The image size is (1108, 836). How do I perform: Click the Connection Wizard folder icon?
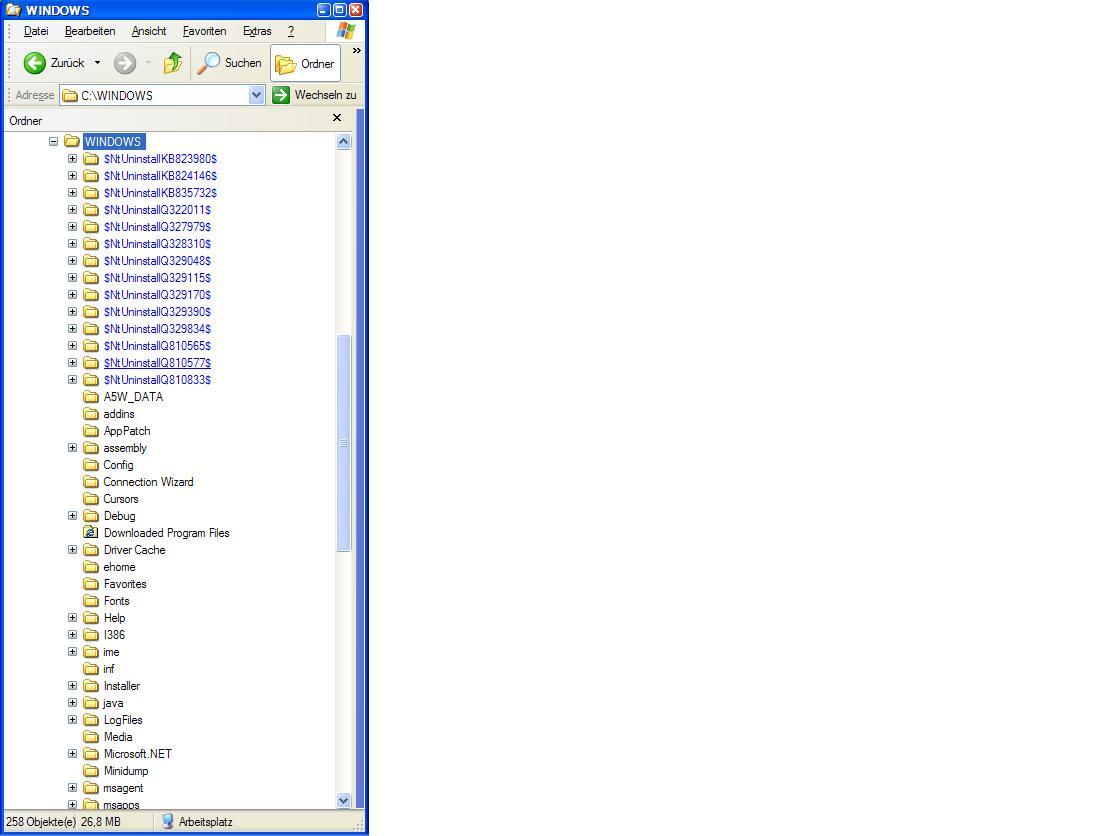click(90, 481)
